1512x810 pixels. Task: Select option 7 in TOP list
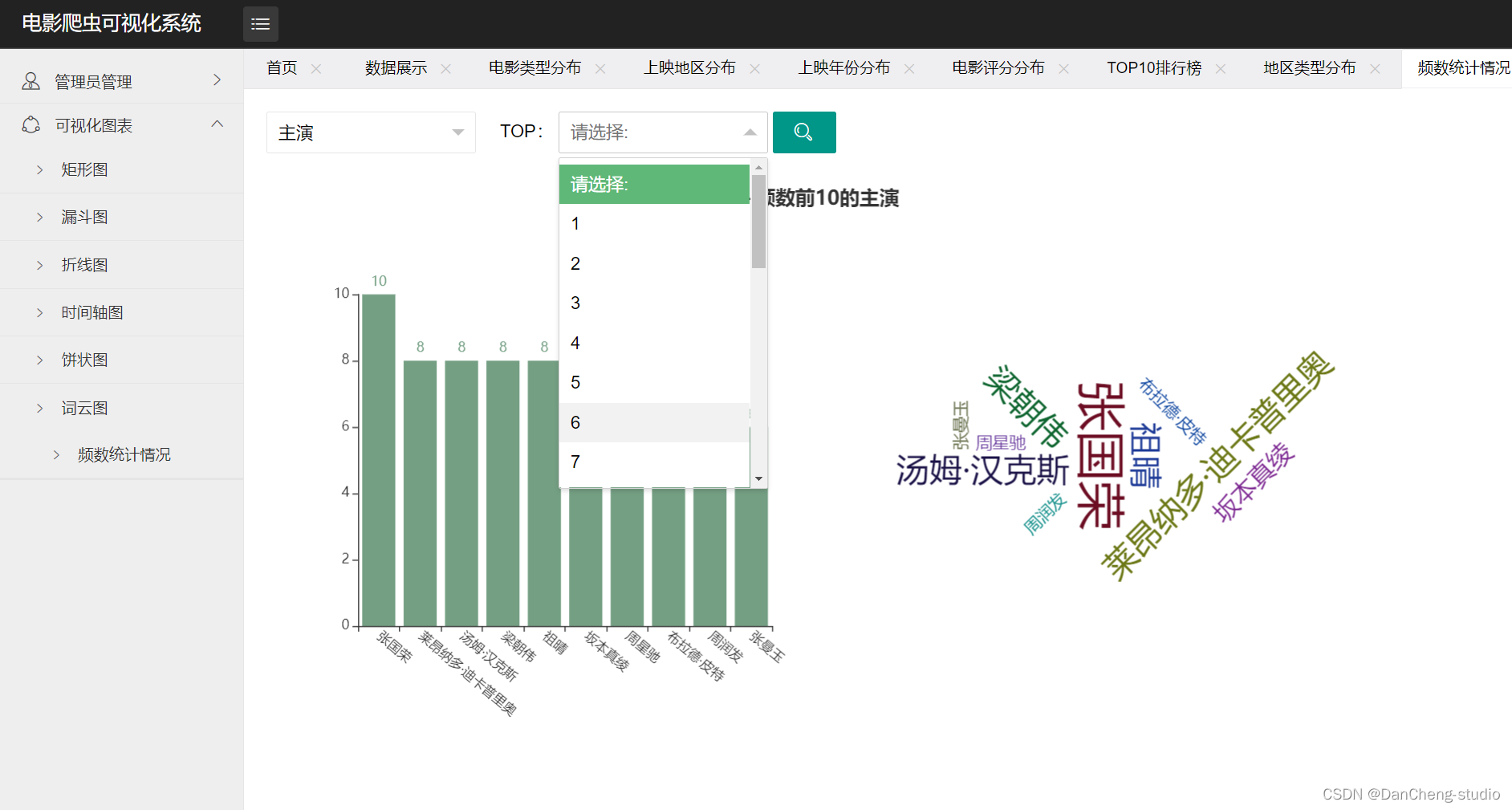pos(654,462)
